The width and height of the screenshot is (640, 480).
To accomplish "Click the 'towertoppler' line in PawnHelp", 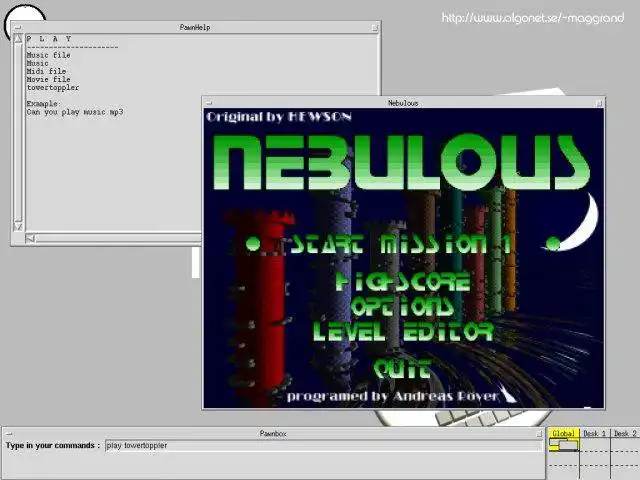I will [x=53, y=88].
